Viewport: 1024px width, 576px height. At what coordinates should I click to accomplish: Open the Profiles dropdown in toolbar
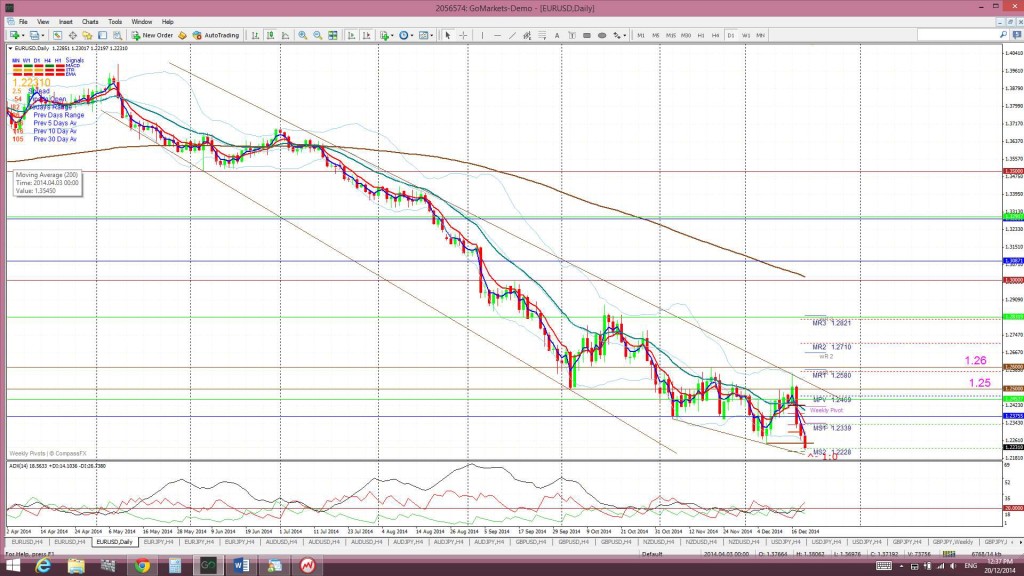(37, 35)
